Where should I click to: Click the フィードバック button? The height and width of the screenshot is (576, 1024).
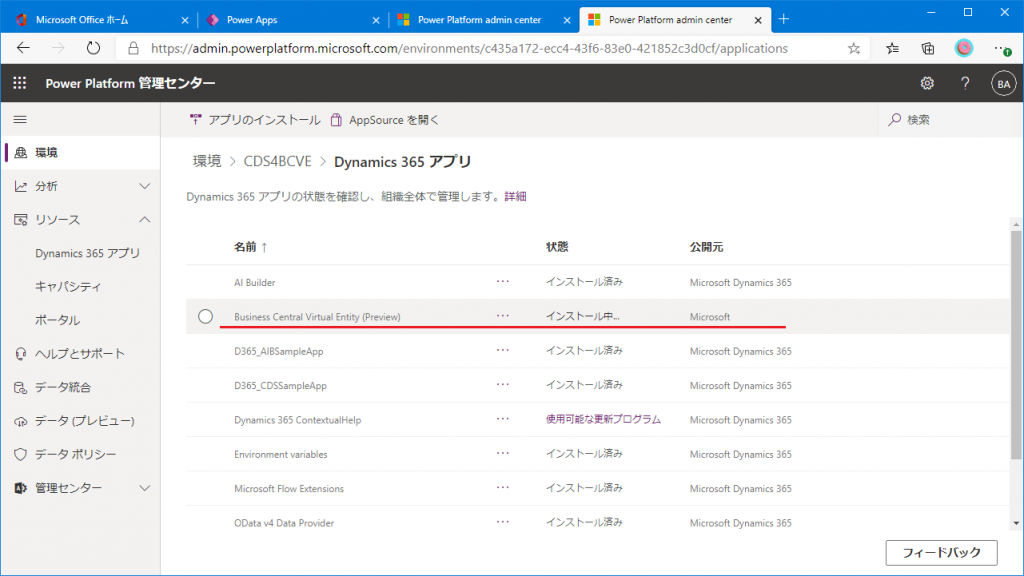pyautogui.click(x=941, y=552)
